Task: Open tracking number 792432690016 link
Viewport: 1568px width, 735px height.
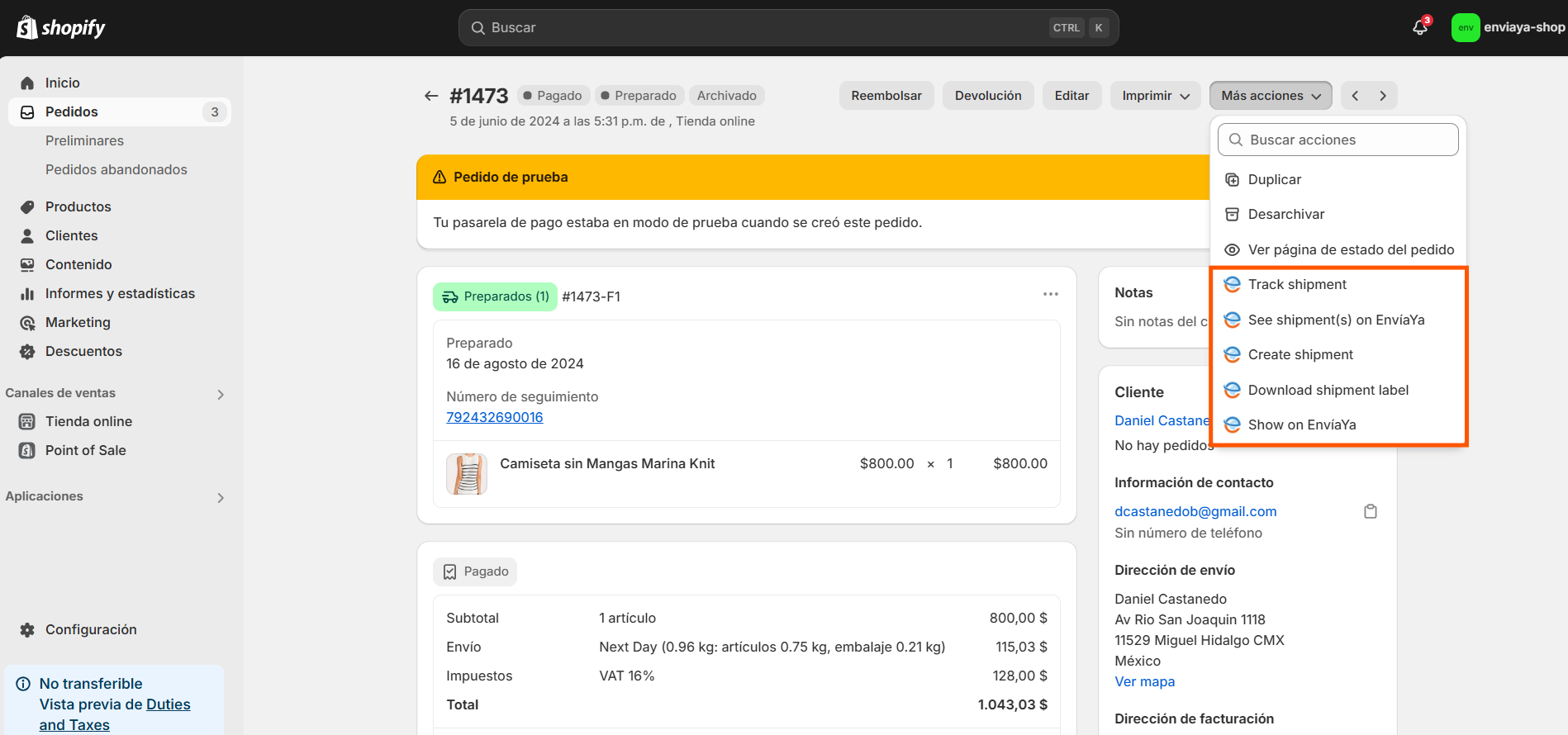Action: point(495,417)
